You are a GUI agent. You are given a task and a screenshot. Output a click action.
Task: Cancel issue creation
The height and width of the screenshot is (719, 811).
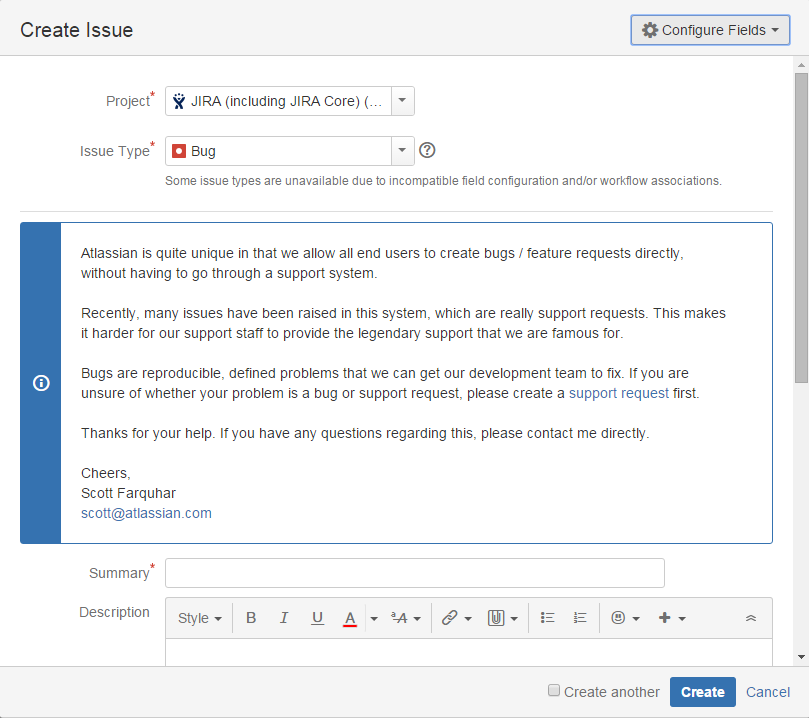[768, 692]
